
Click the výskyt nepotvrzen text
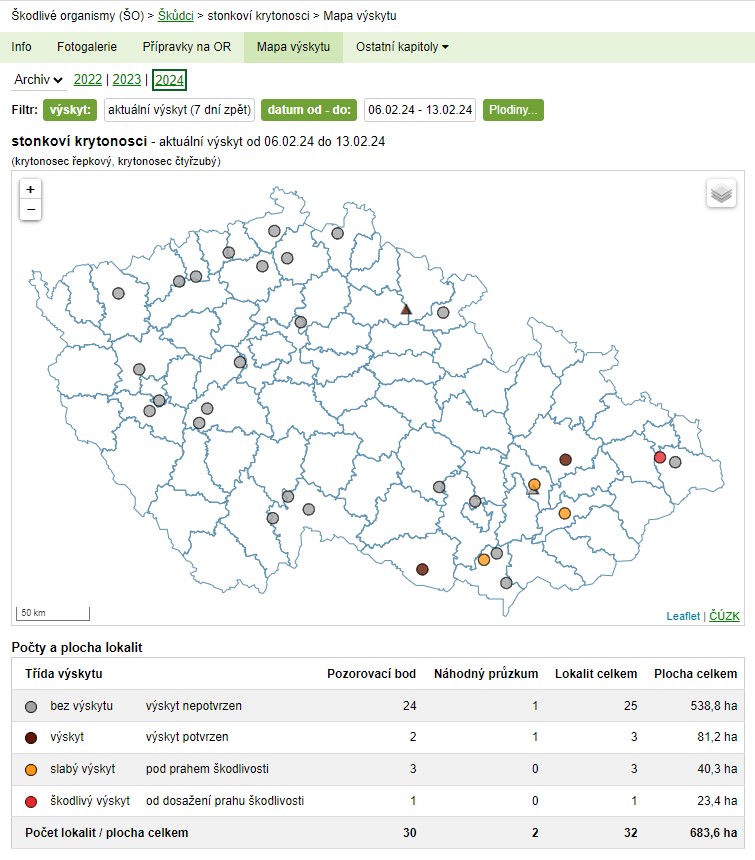coord(194,706)
